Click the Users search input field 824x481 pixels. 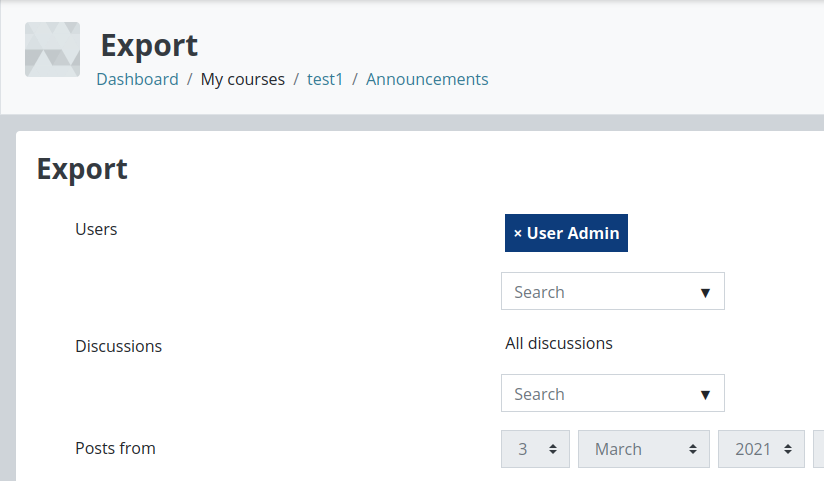point(613,291)
